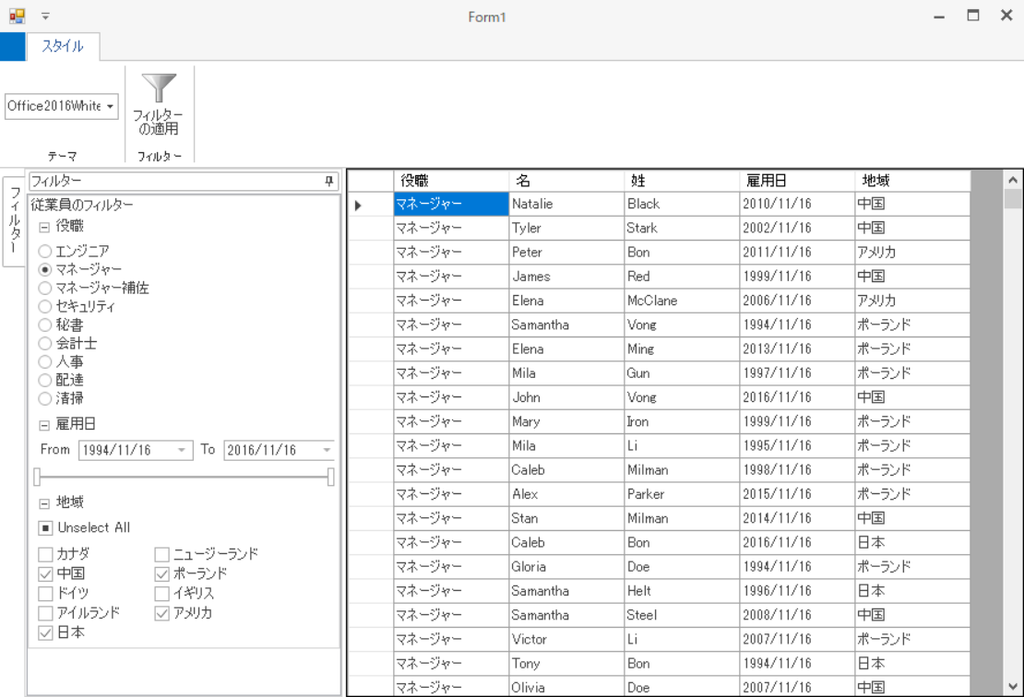Uncheck the ポーランド region checkbox
Screen dimensions: 1024x697
point(162,574)
